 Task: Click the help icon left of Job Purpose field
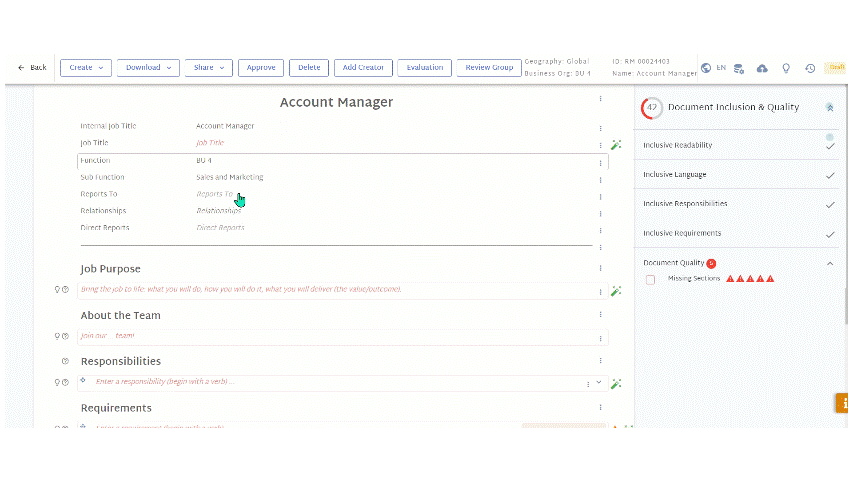pos(65,290)
